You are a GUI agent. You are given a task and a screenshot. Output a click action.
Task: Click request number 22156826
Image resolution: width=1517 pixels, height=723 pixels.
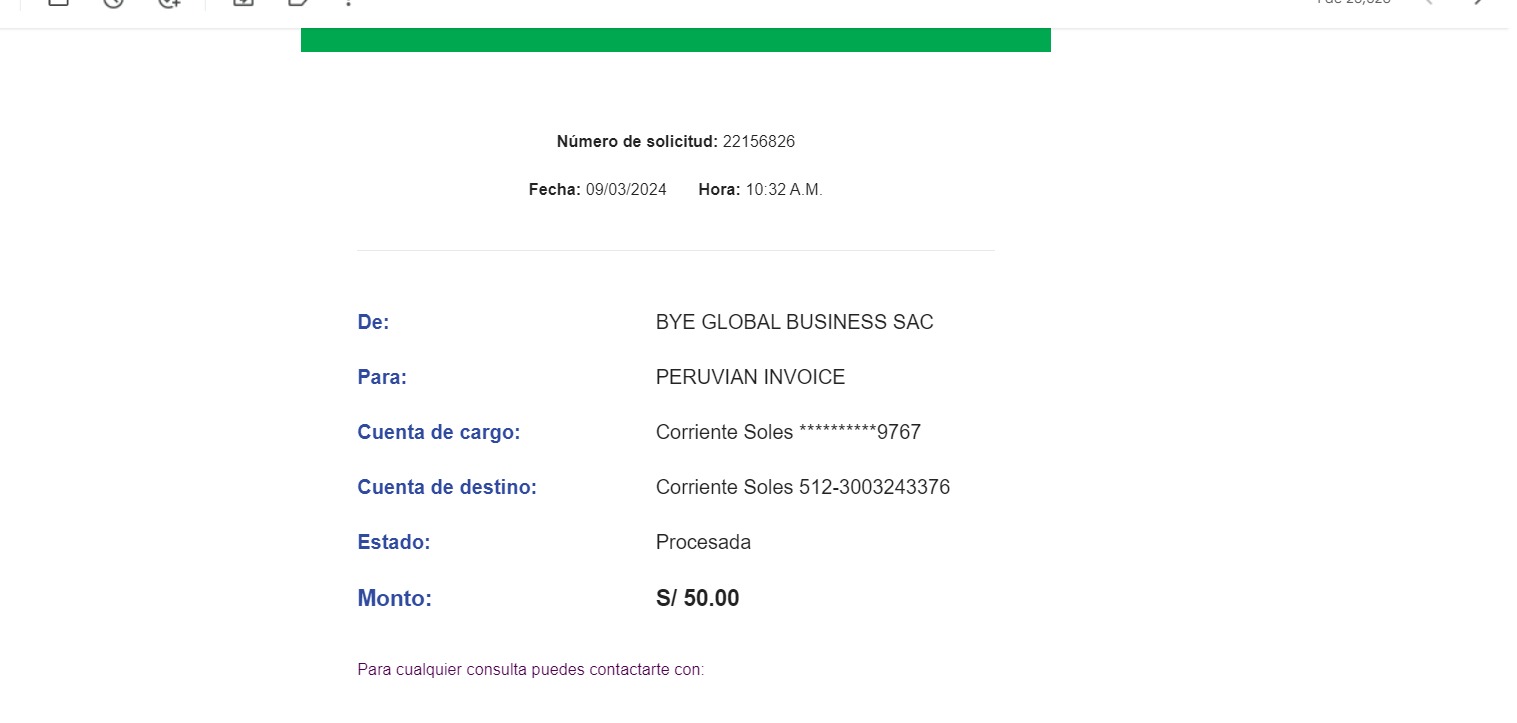758,142
